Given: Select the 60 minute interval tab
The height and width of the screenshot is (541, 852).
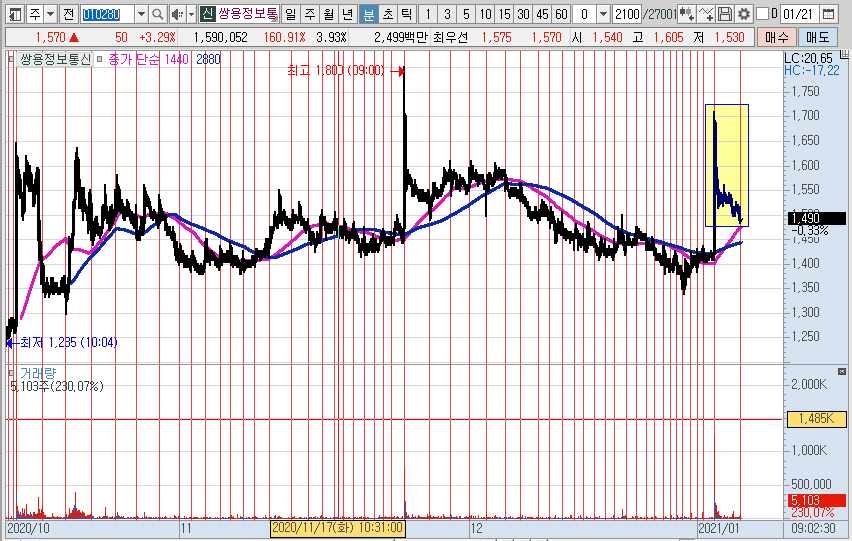Looking at the screenshot, I should click(561, 14).
